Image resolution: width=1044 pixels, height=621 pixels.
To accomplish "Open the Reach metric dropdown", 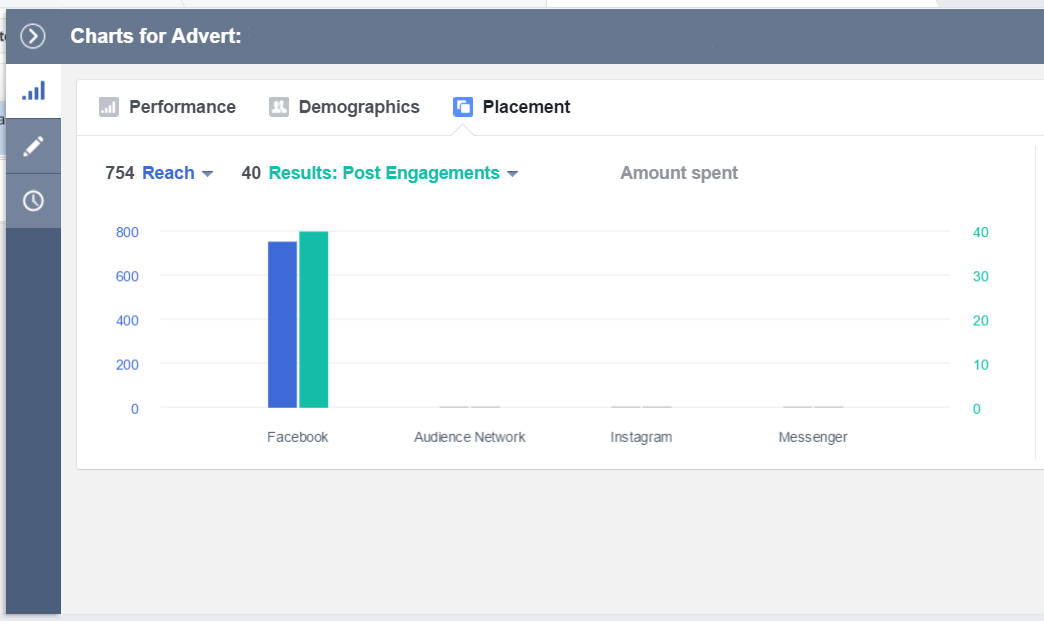I will pos(177,173).
